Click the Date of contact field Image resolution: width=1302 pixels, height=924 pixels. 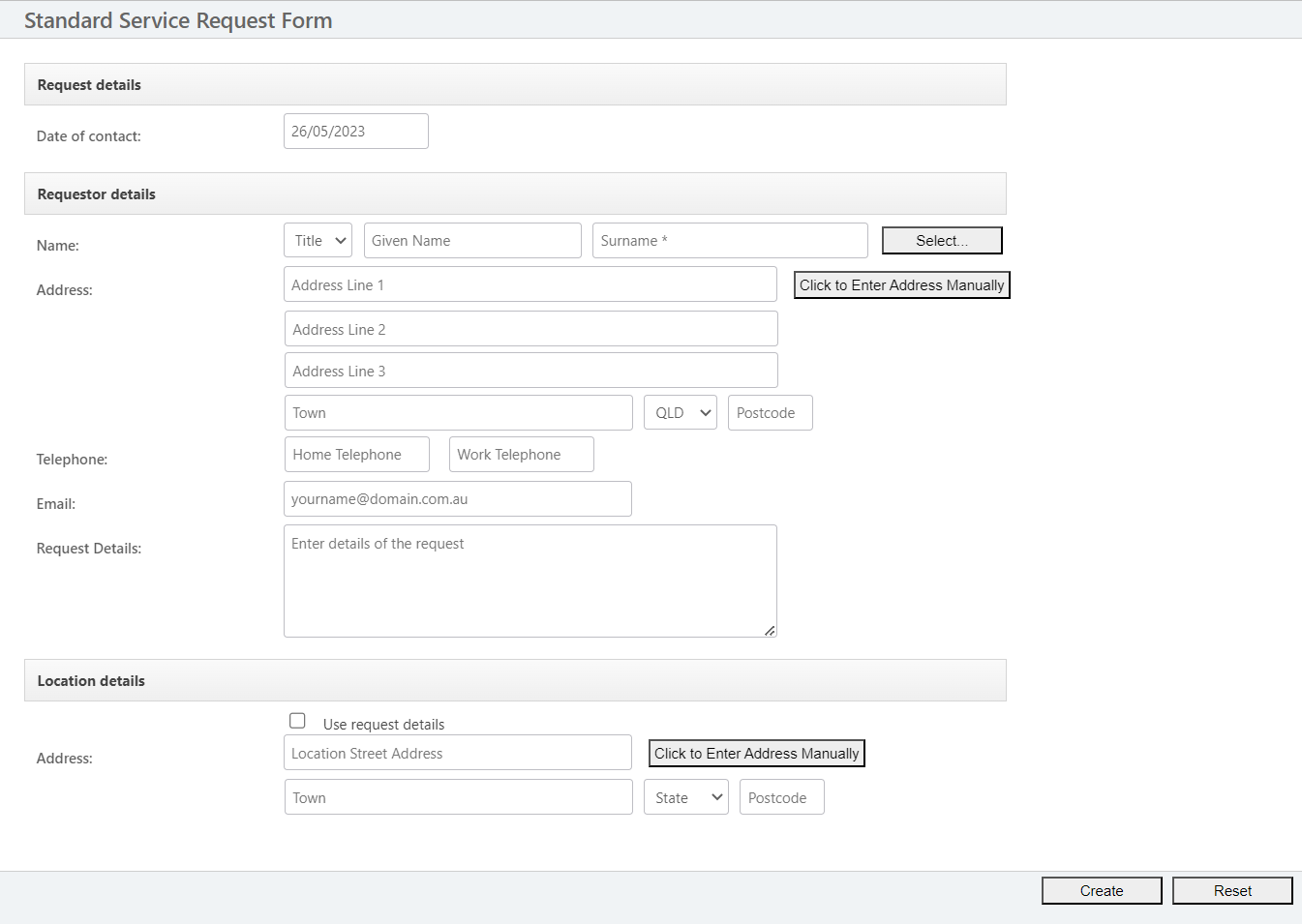point(355,131)
